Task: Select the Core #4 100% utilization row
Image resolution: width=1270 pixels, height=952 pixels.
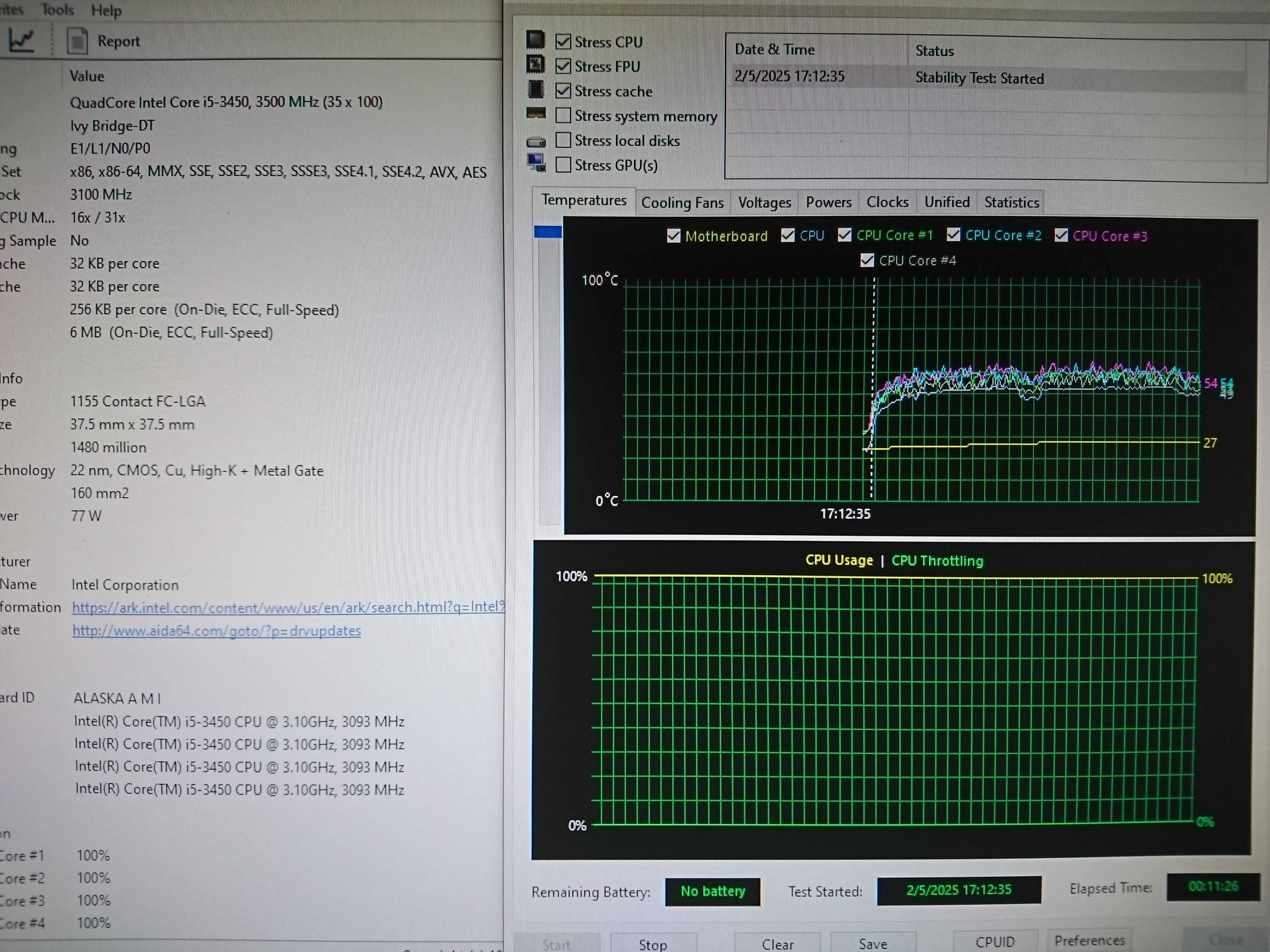Action: coord(55,923)
